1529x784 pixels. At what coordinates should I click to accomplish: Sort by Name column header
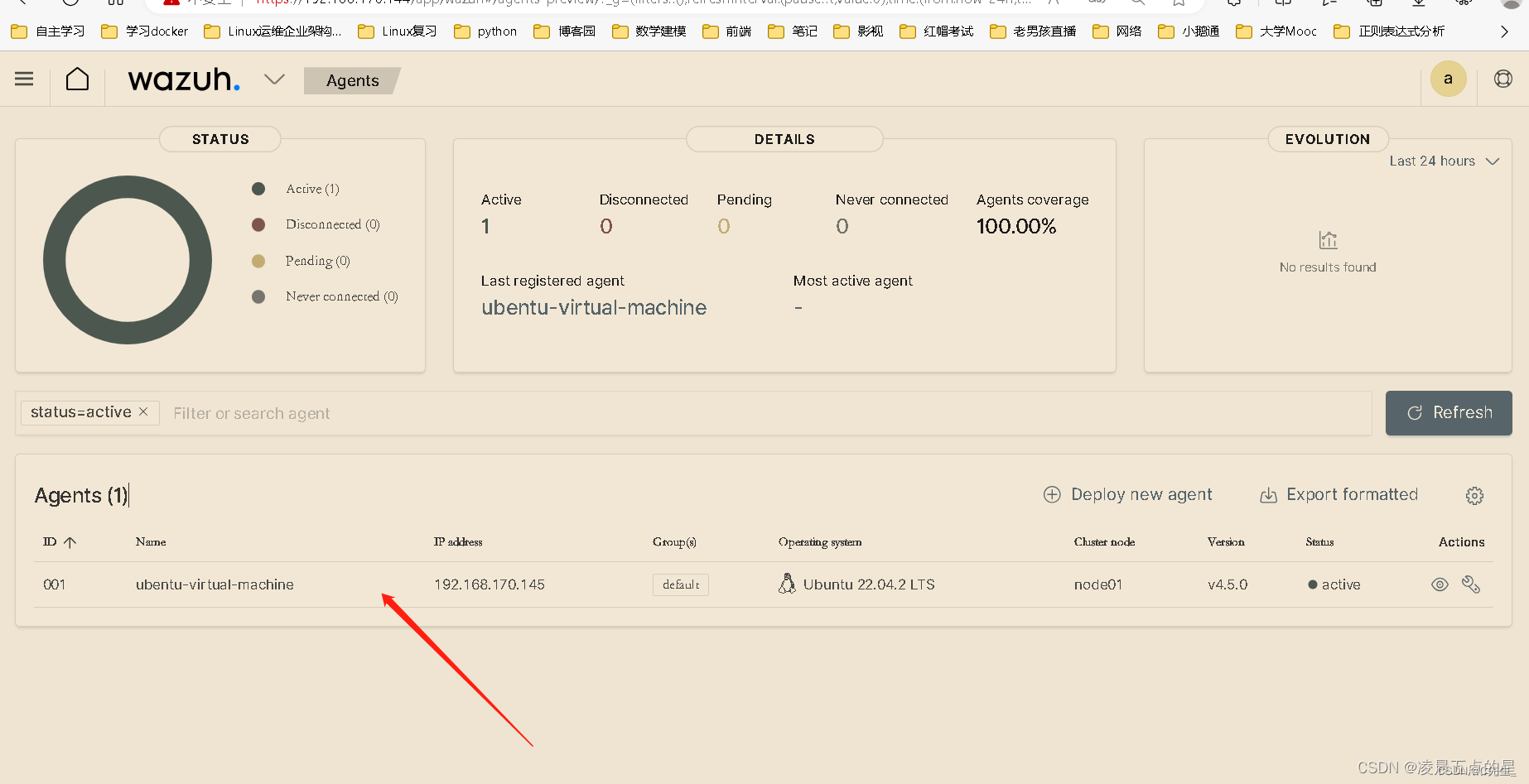(151, 541)
